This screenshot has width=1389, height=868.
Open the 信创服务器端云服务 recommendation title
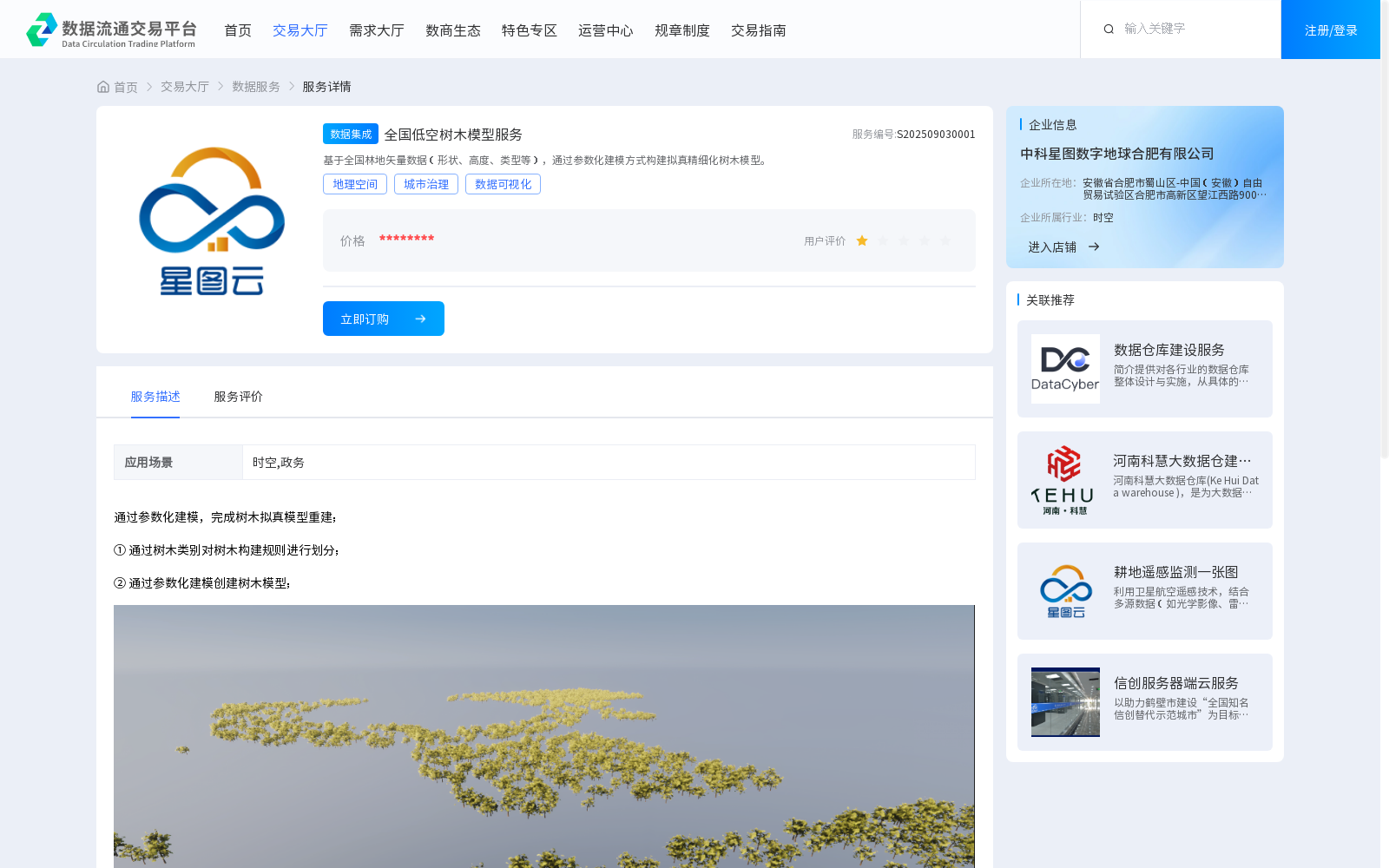[1176, 683]
